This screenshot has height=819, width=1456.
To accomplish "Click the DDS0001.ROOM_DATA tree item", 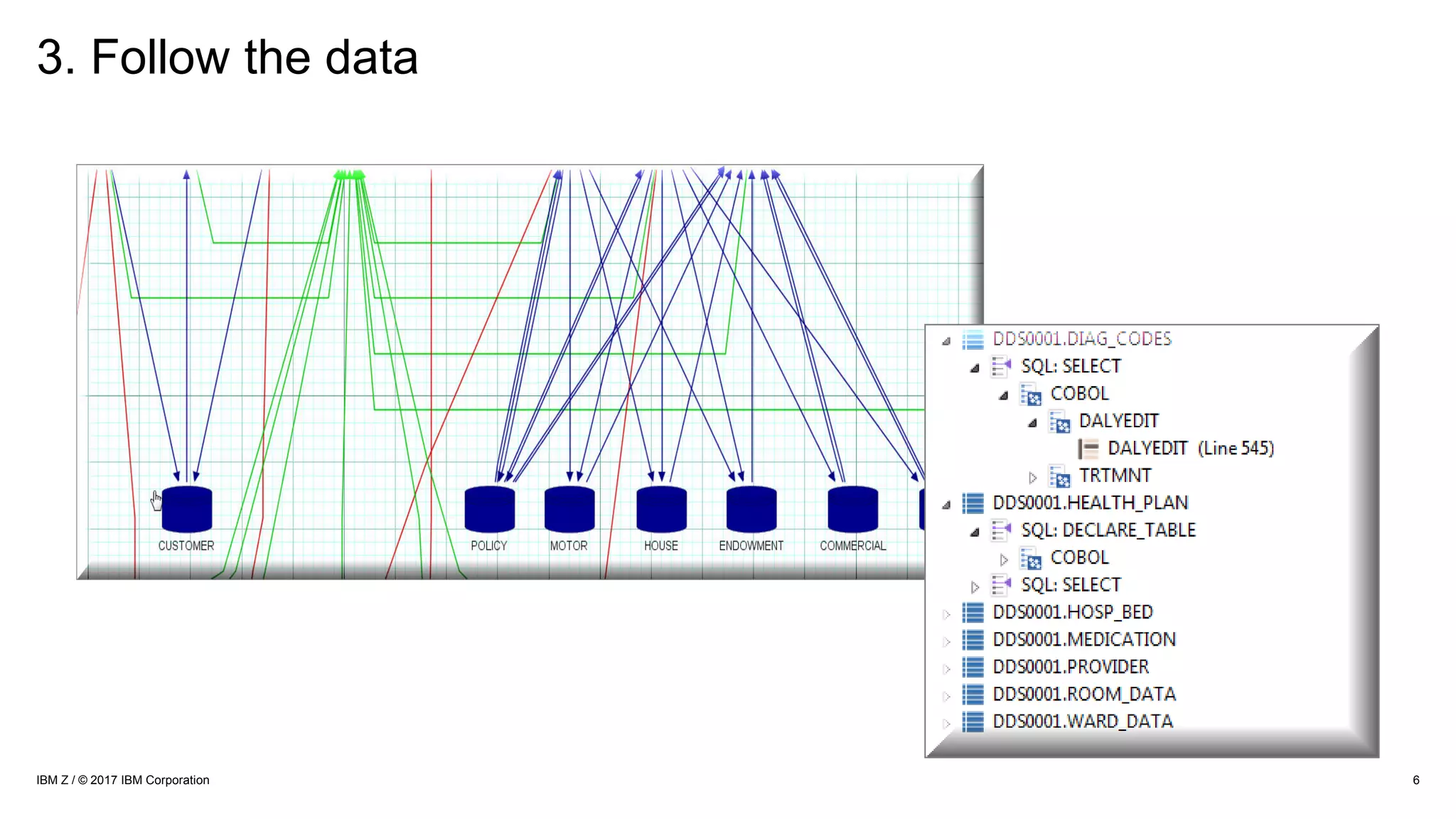I will coord(1083,694).
